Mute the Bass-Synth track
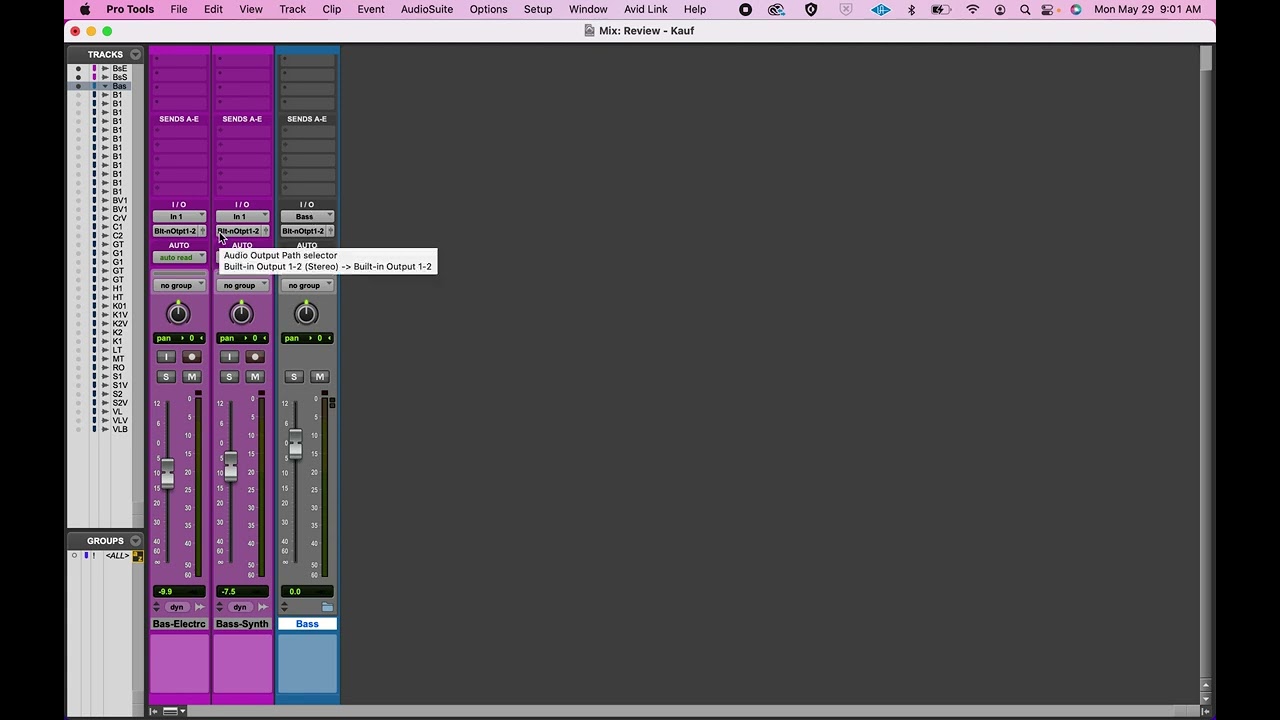This screenshot has width=1280, height=720. pos(255,377)
